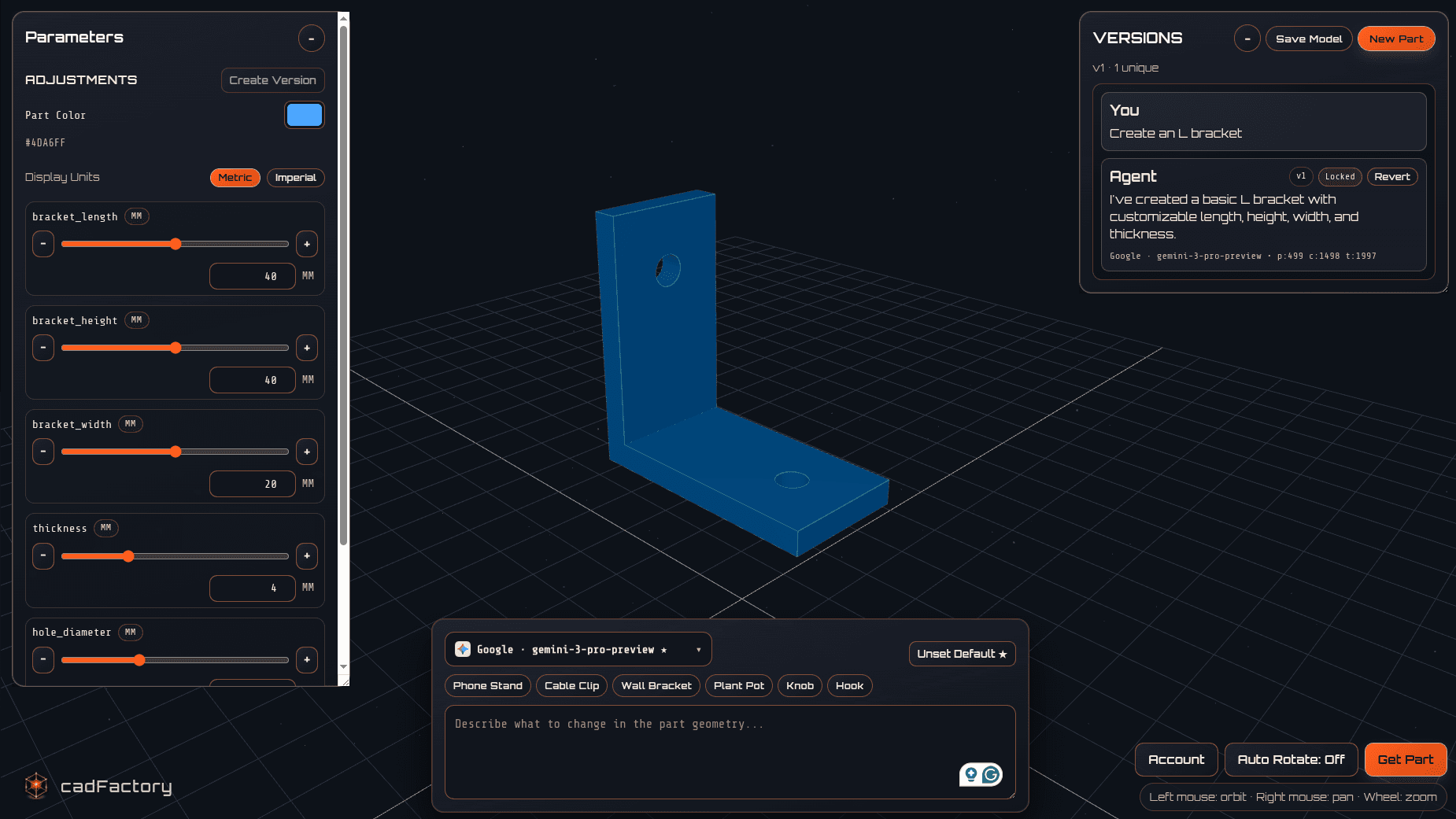Click the cadFactory cube logo
The width and height of the screenshot is (1456, 819).
click(x=35, y=785)
